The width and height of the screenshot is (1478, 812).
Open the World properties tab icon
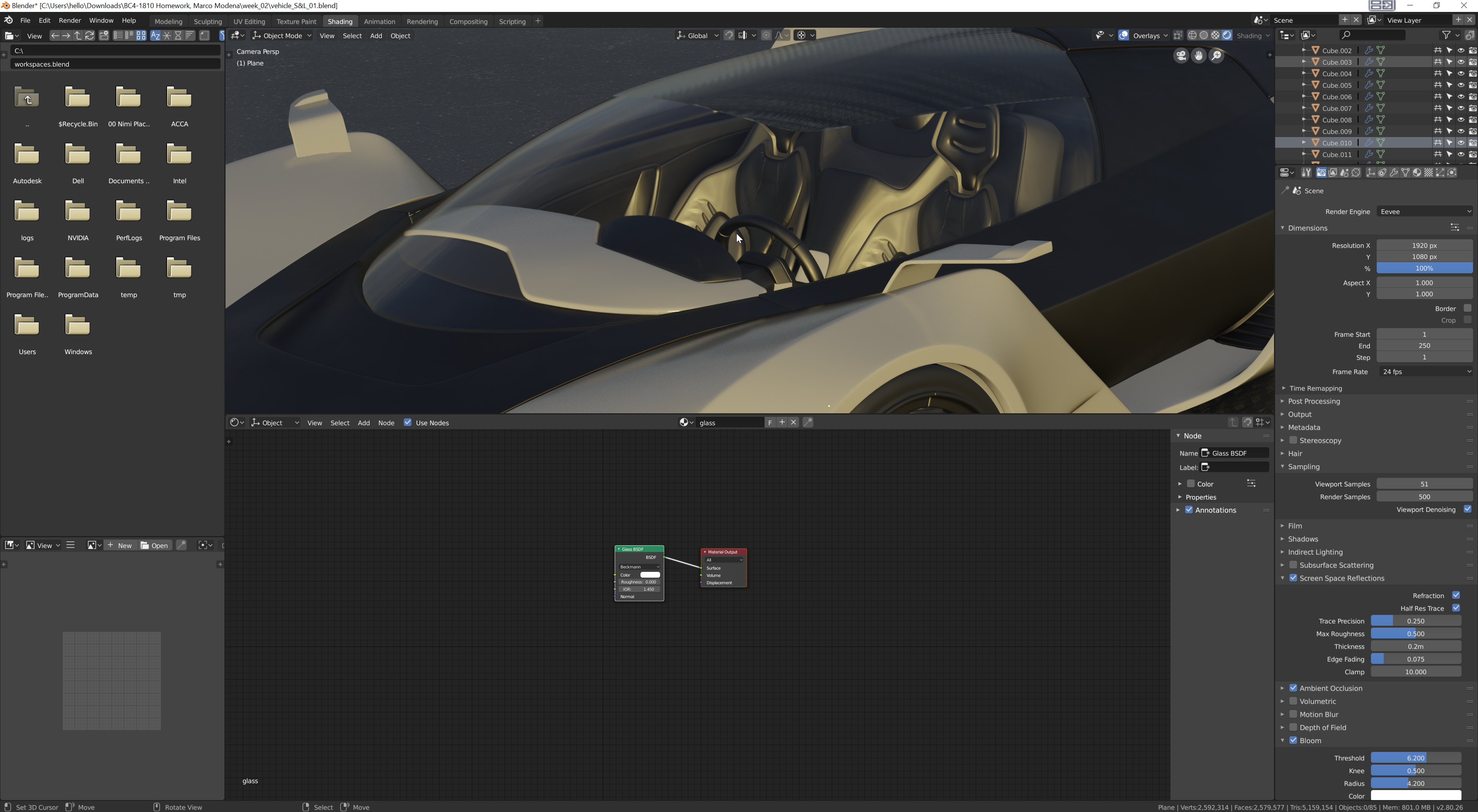click(x=1356, y=173)
